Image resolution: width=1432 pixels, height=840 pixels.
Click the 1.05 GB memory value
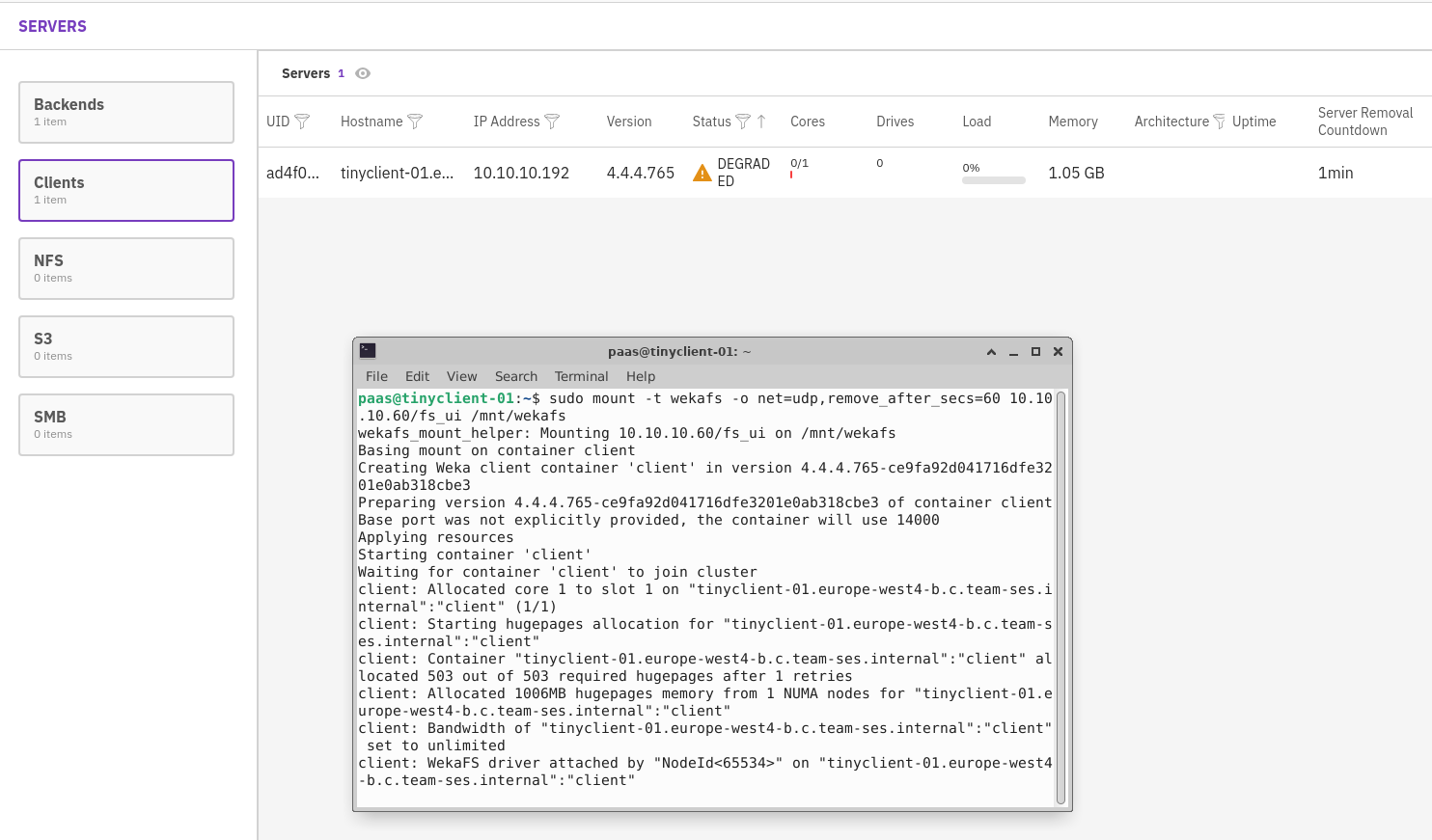coord(1076,173)
